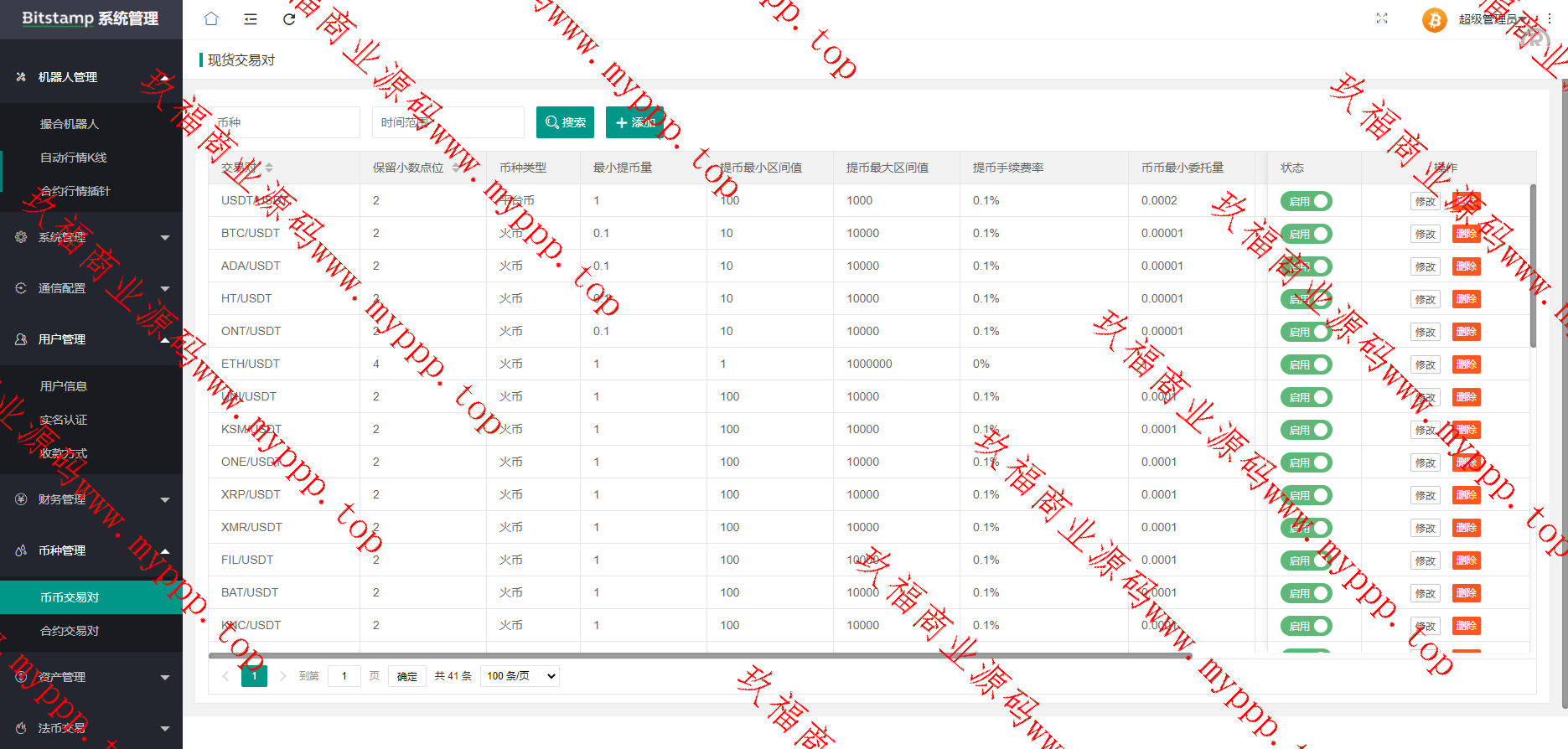The image size is (1568, 749).
Task: Click the Bitcoin avatar icon
Action: point(1434,19)
